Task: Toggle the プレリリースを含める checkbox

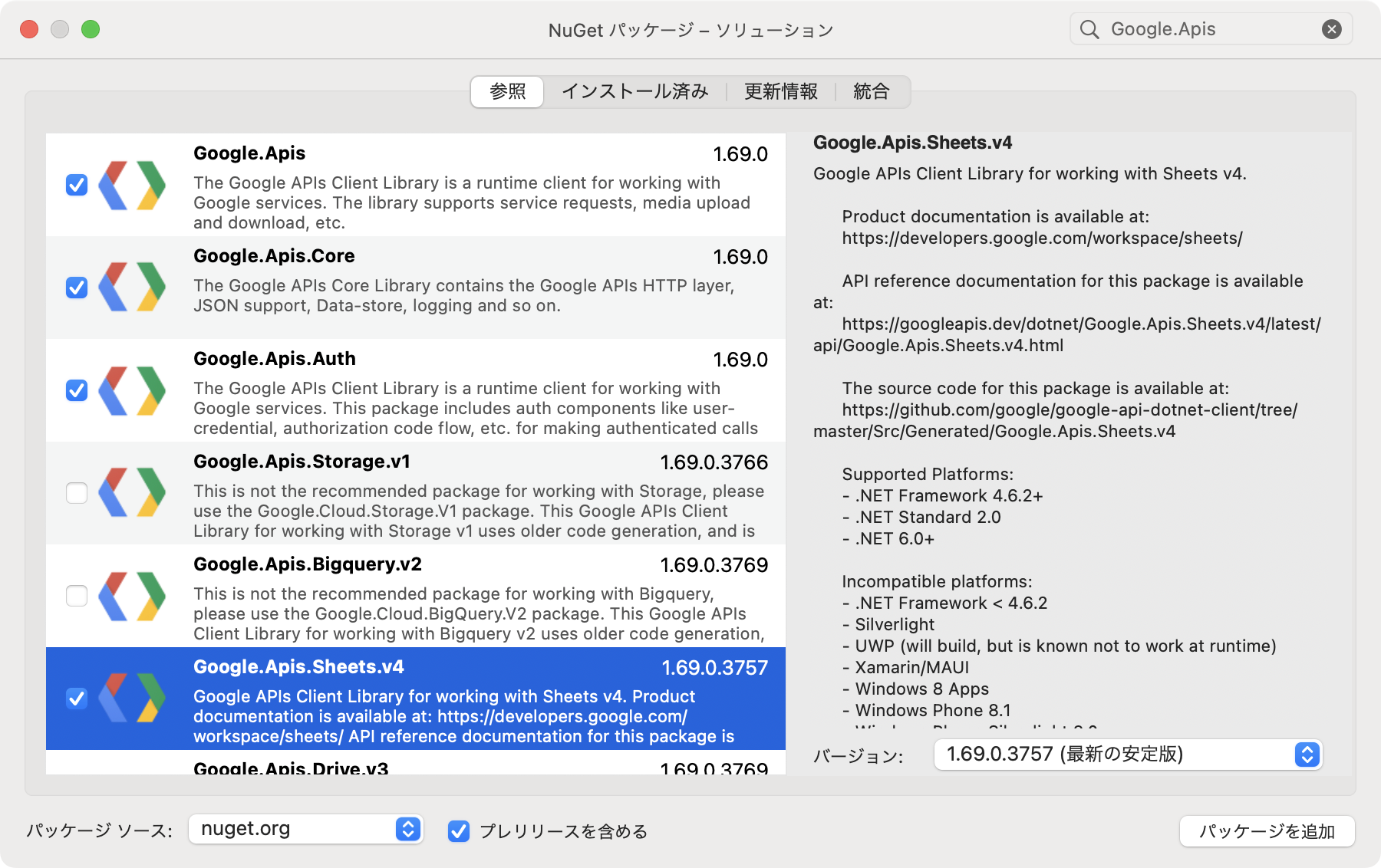Action: 459,831
